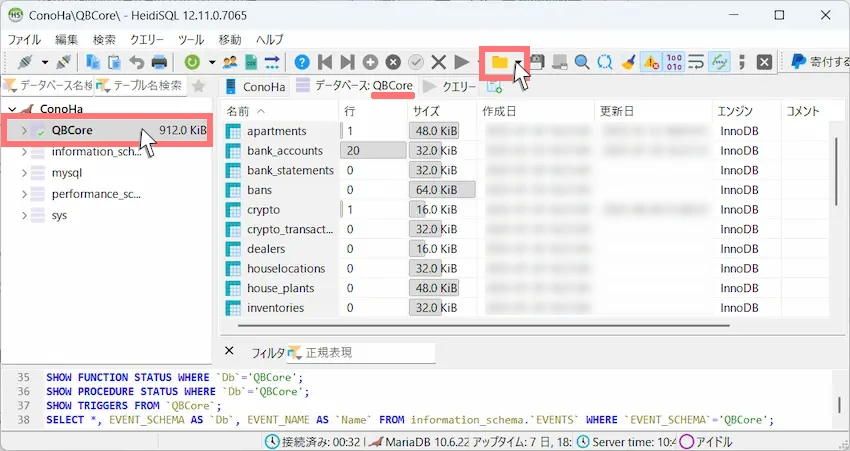The image size is (850, 451).
Task: Sort by サイズ column header
Action: click(442, 111)
